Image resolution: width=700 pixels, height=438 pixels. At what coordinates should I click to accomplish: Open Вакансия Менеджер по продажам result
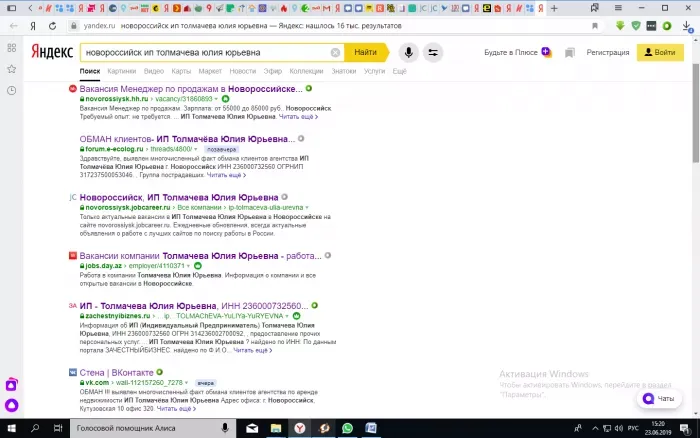coord(191,89)
